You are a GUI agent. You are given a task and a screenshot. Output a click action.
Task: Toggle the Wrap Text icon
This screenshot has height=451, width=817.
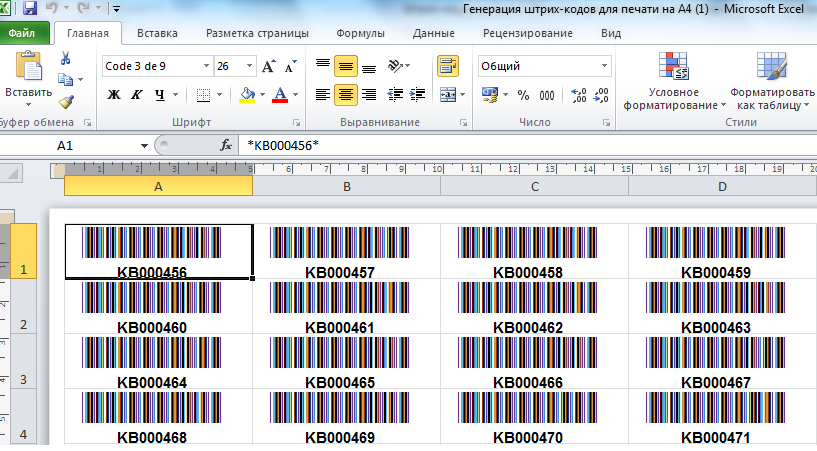pos(448,66)
